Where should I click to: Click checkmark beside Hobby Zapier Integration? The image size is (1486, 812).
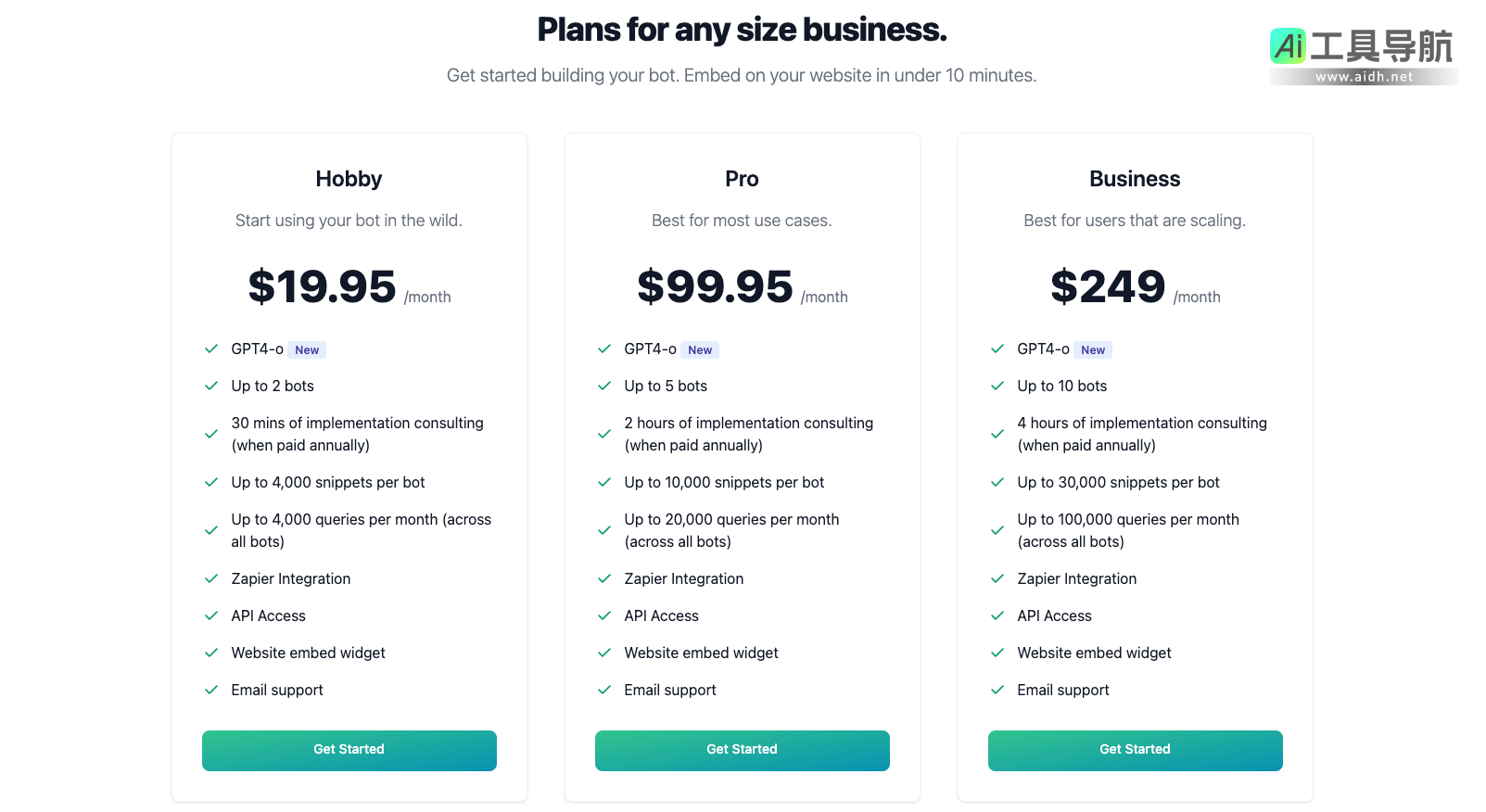click(x=211, y=578)
